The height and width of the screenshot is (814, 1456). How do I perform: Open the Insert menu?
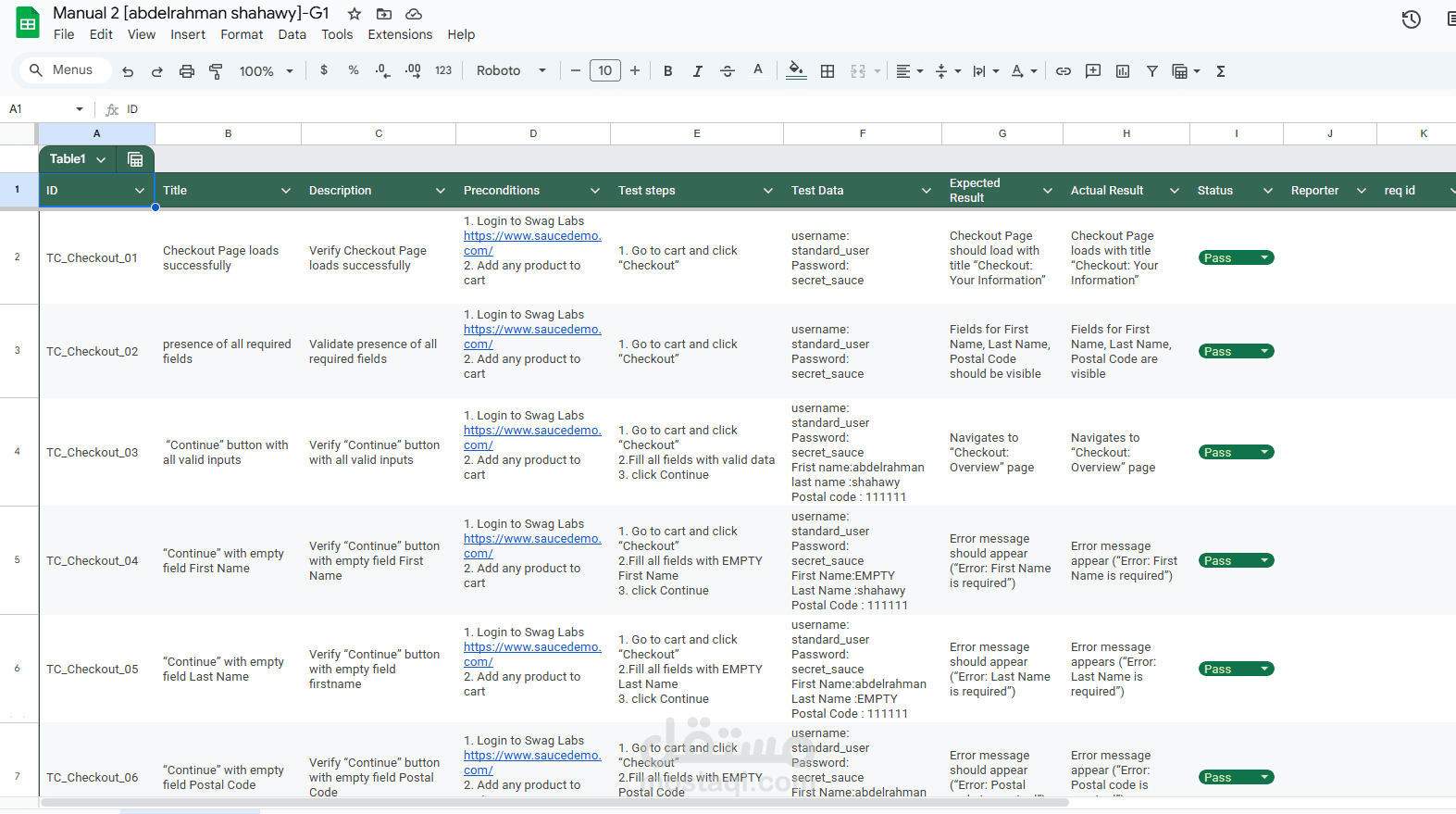[x=188, y=34]
